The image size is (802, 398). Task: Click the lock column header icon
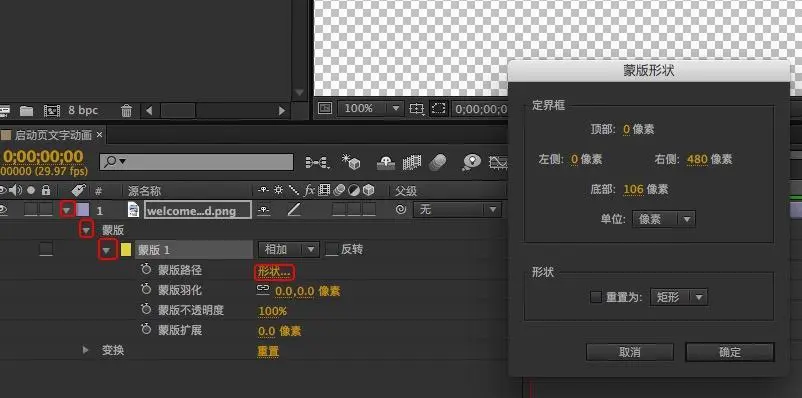tap(46, 190)
